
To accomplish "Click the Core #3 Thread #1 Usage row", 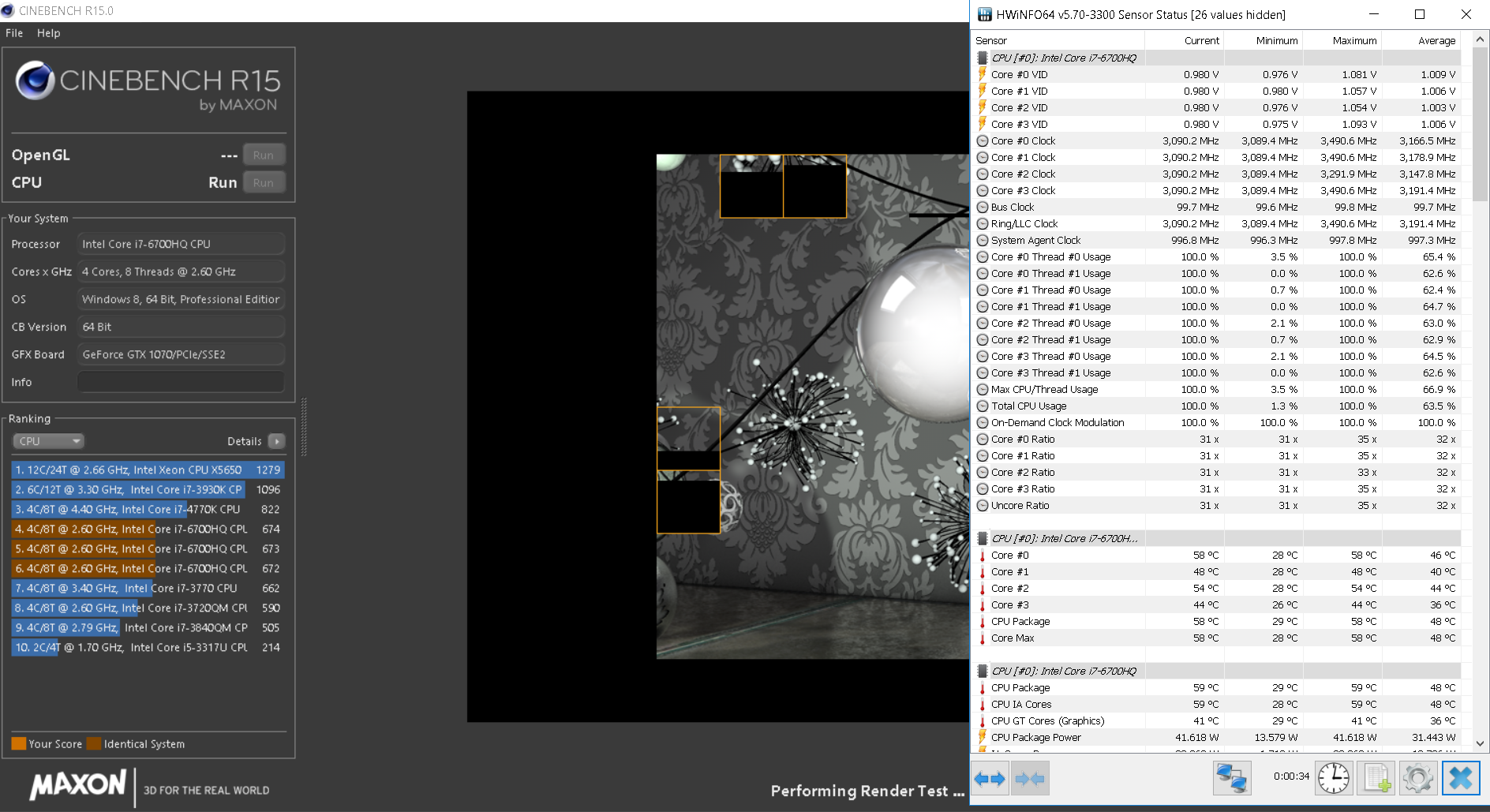I will [1216, 372].
